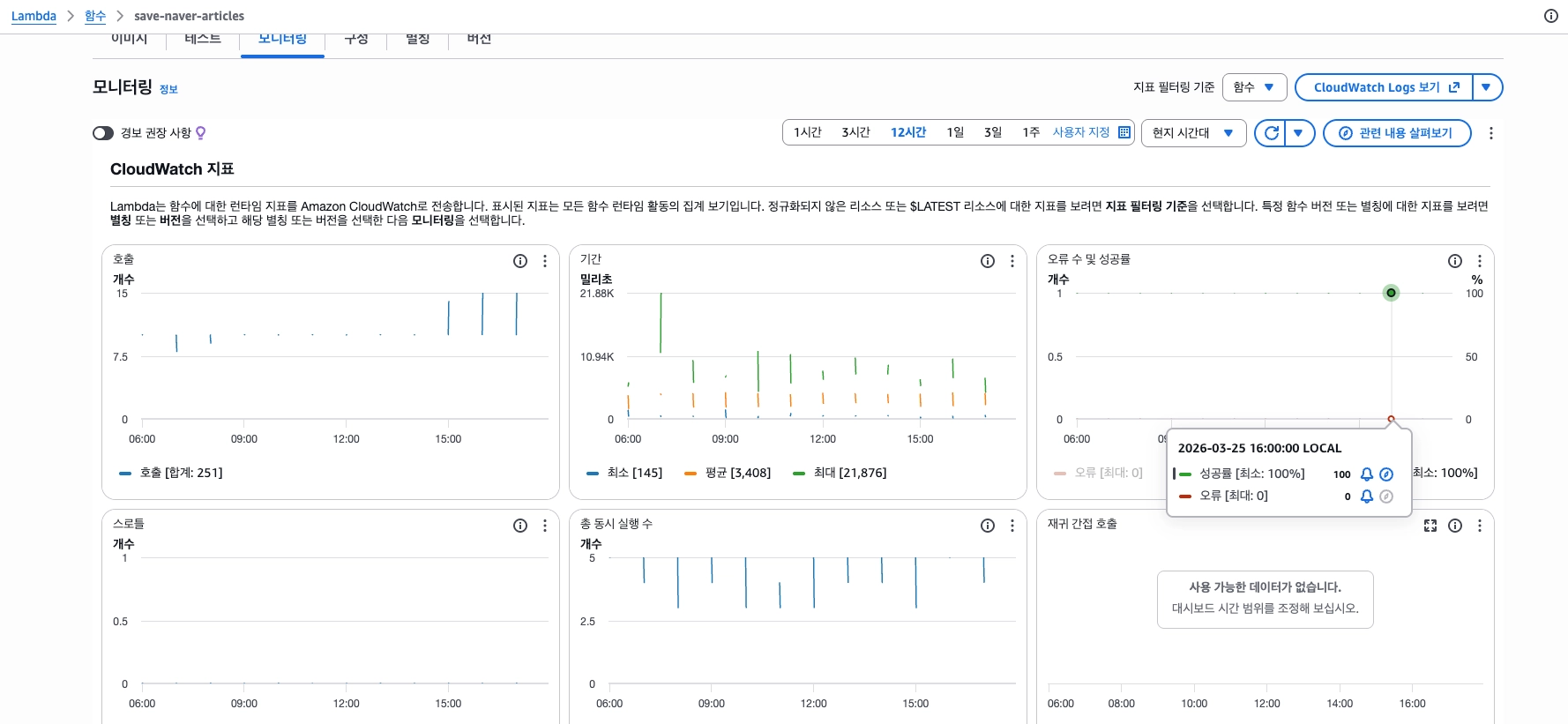The width and height of the screenshot is (1568, 724).
Task: Click the 관련 내용 살펴보기 button
Action: pos(1397,133)
